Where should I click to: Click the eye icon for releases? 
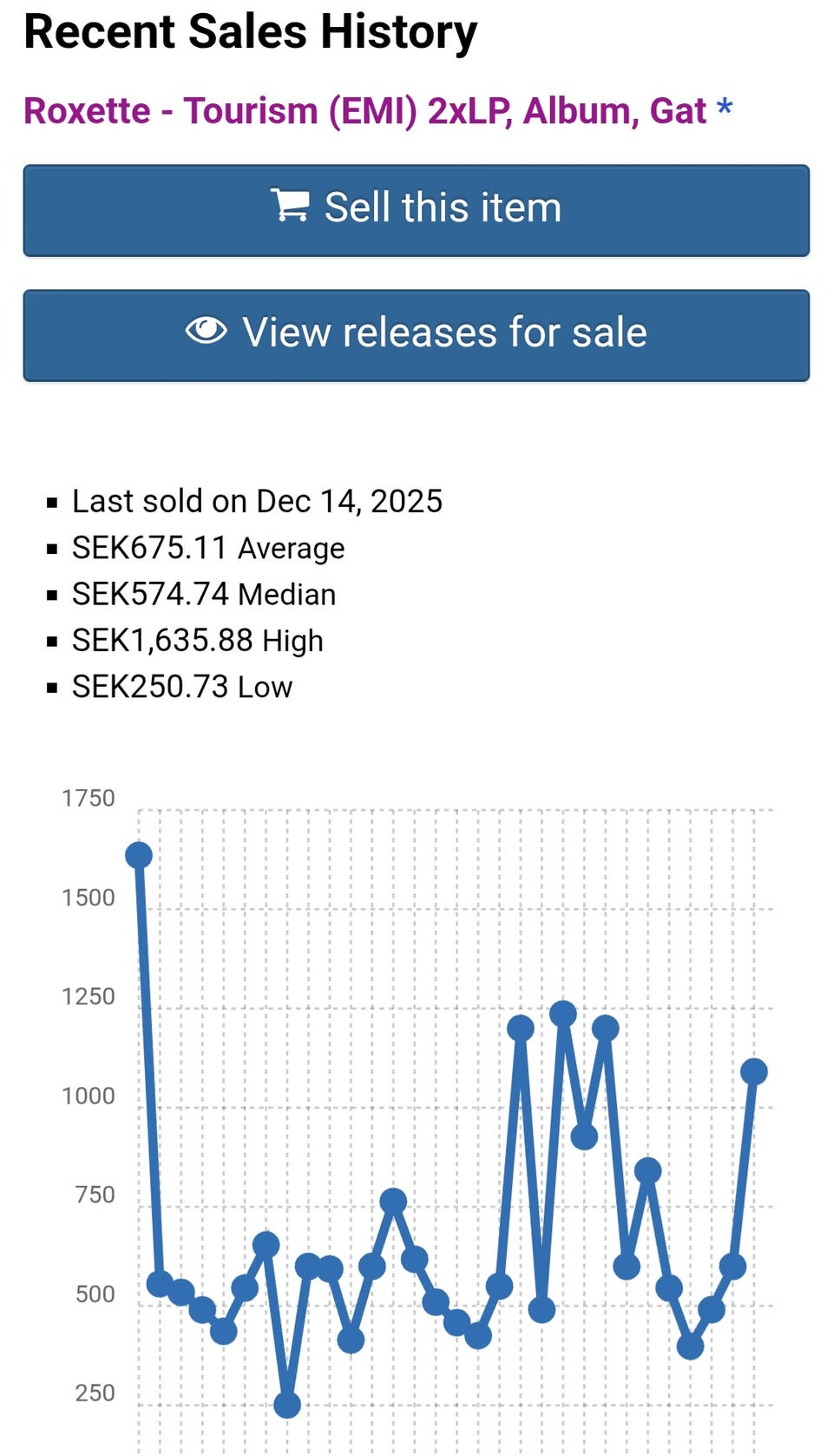(x=207, y=331)
